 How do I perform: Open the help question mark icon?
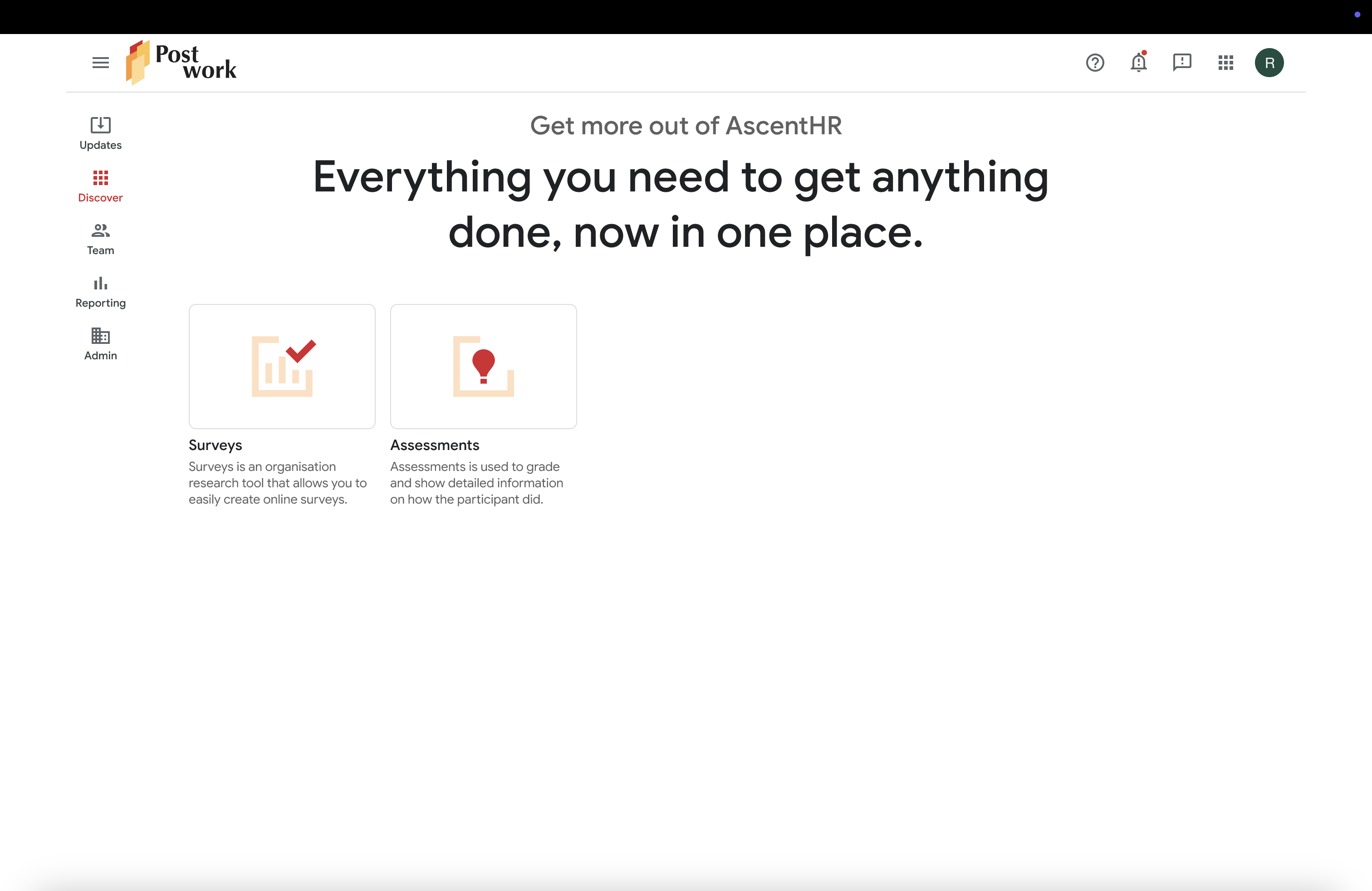tap(1095, 62)
